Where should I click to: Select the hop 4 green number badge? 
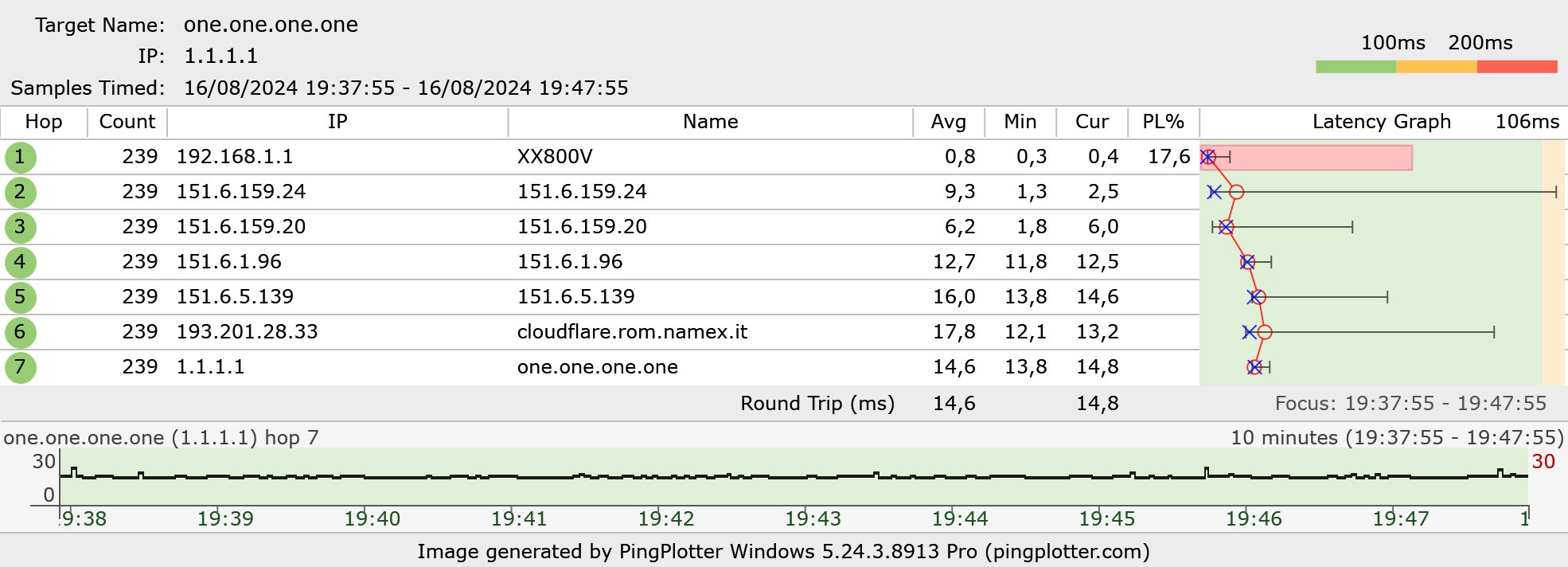pyautogui.click(x=20, y=262)
